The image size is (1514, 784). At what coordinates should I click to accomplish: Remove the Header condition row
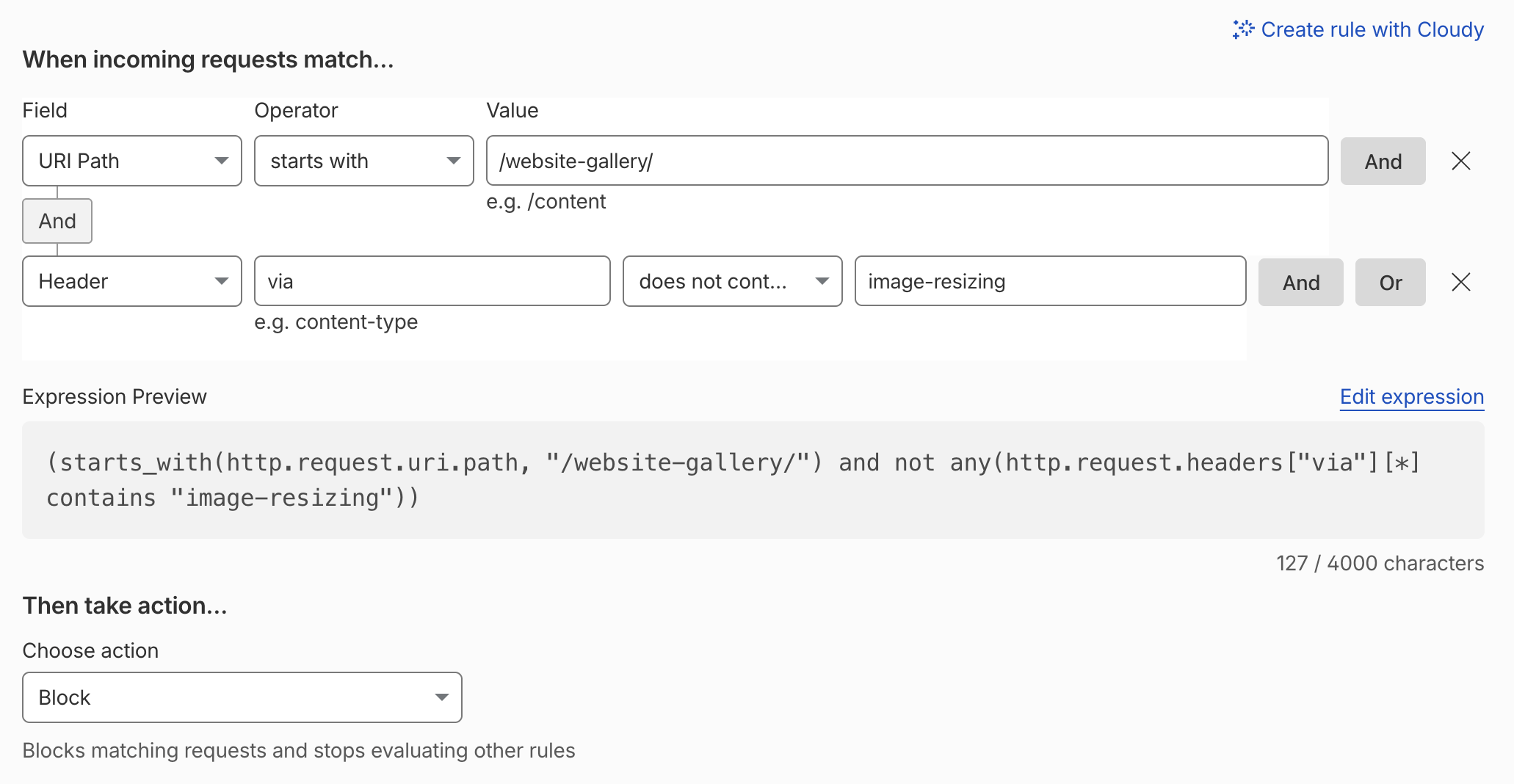(x=1461, y=282)
